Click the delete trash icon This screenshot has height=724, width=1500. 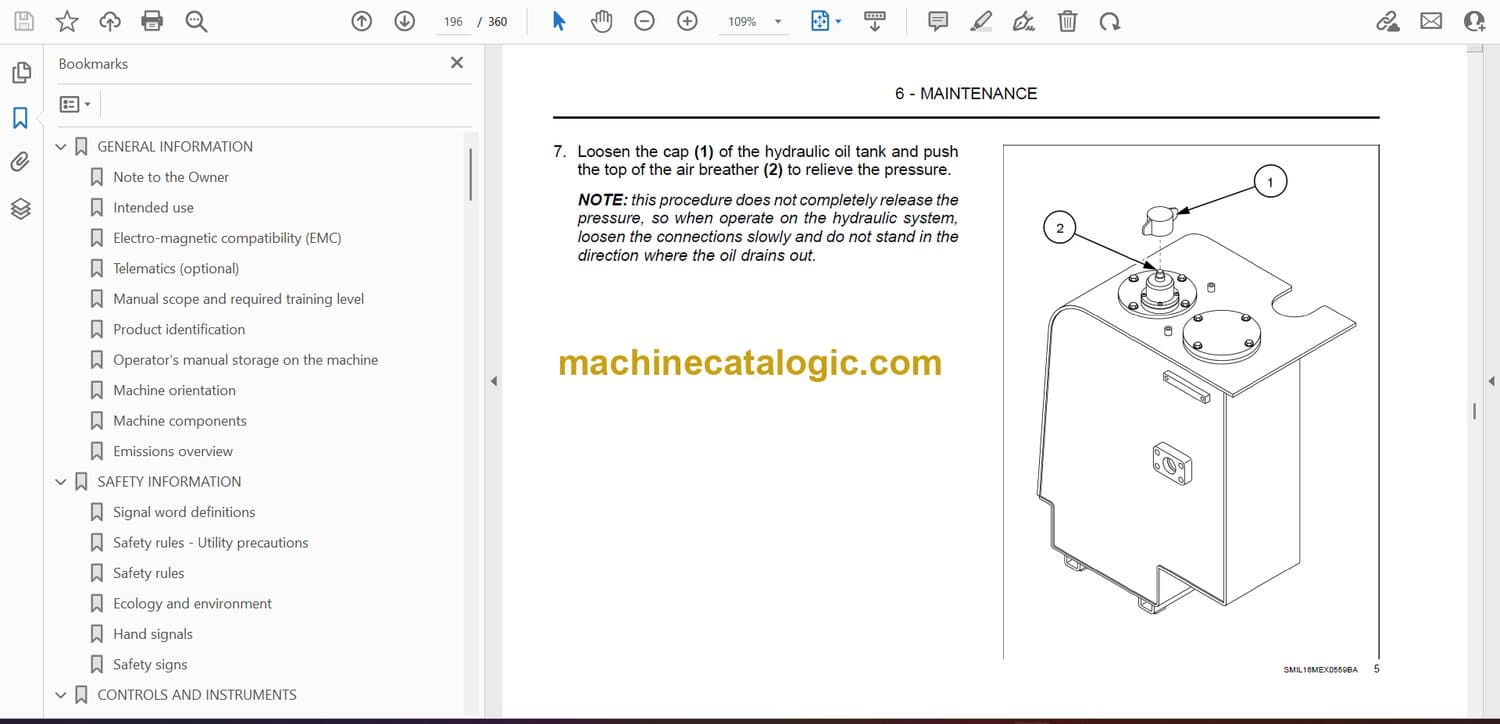point(1067,21)
